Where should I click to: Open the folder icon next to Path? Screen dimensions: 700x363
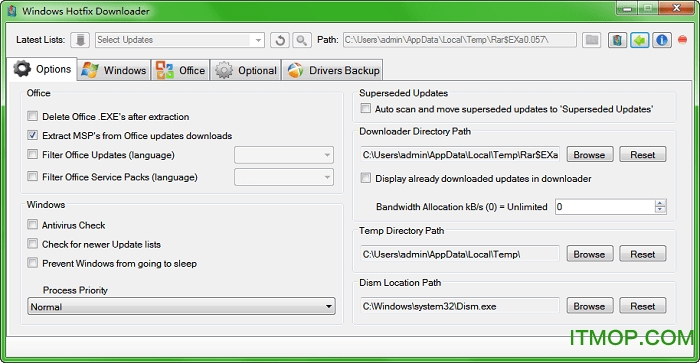(x=592, y=40)
